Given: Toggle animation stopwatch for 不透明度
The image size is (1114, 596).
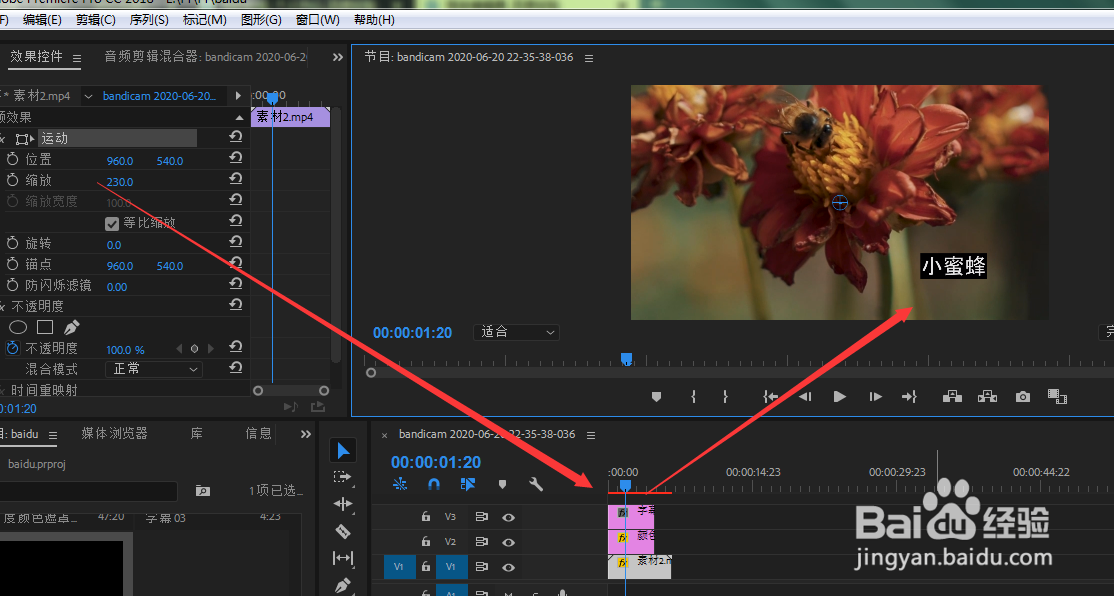Looking at the screenshot, I should pos(12,349).
